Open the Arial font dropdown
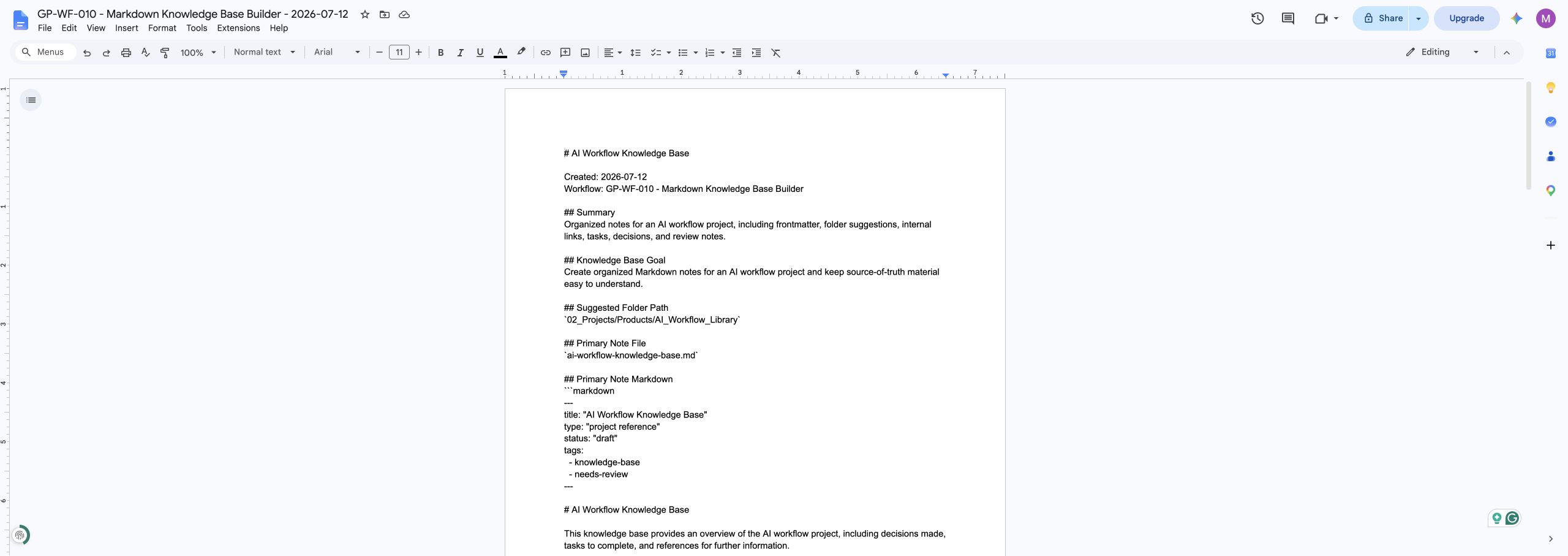The width and height of the screenshot is (1568, 556). [x=337, y=52]
